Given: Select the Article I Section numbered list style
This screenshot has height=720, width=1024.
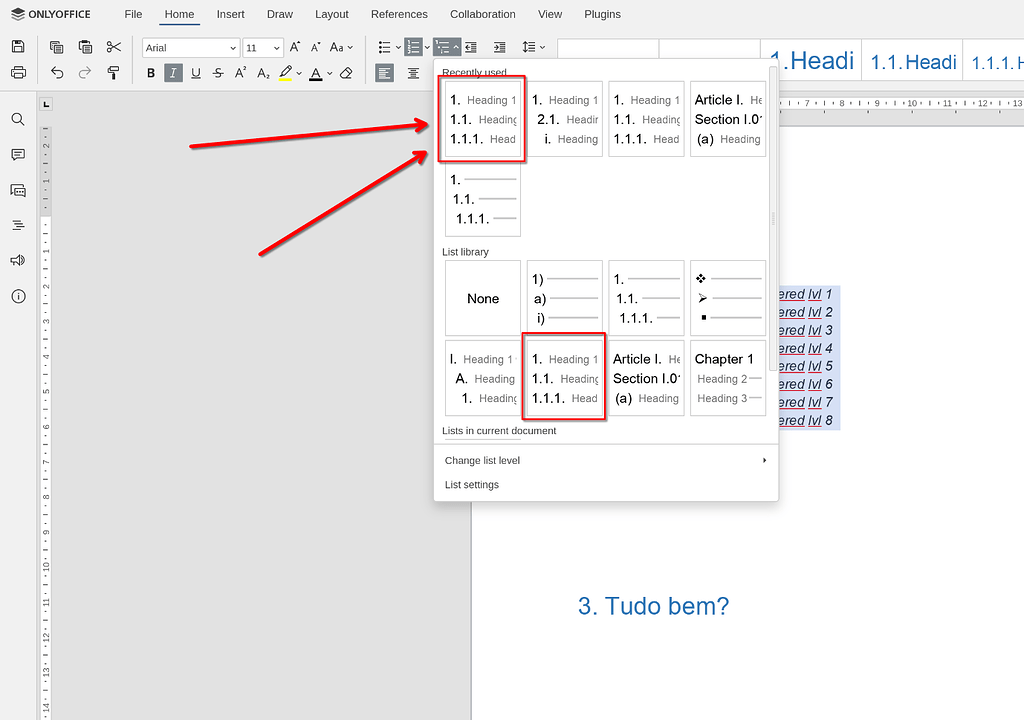Looking at the screenshot, I should 645,379.
